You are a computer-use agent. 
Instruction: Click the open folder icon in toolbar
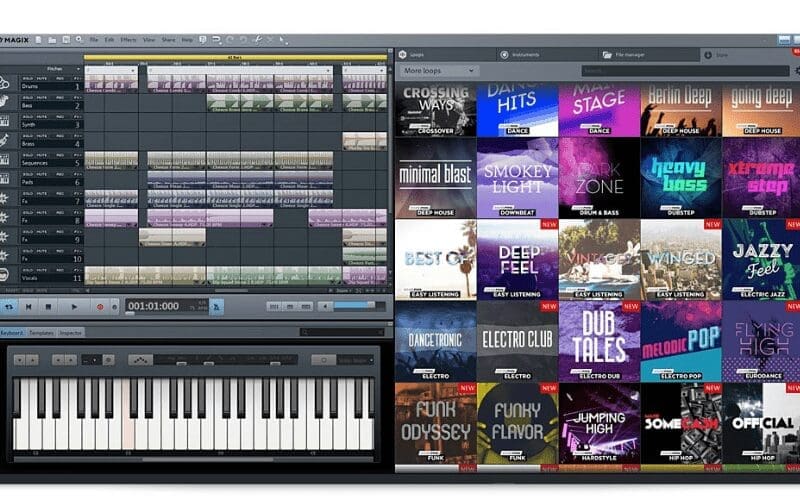(51, 39)
